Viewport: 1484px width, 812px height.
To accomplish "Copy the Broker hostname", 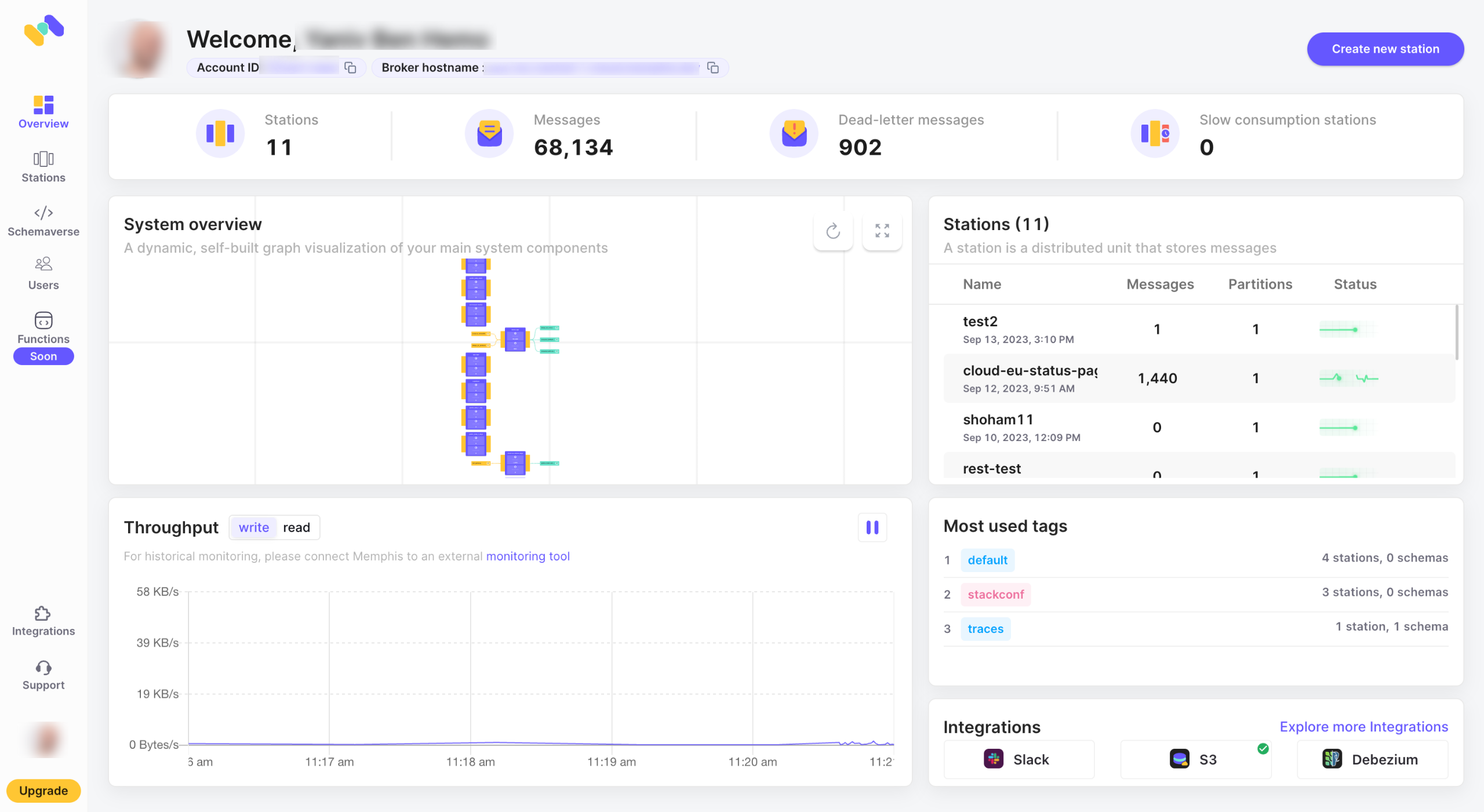I will click(x=713, y=68).
